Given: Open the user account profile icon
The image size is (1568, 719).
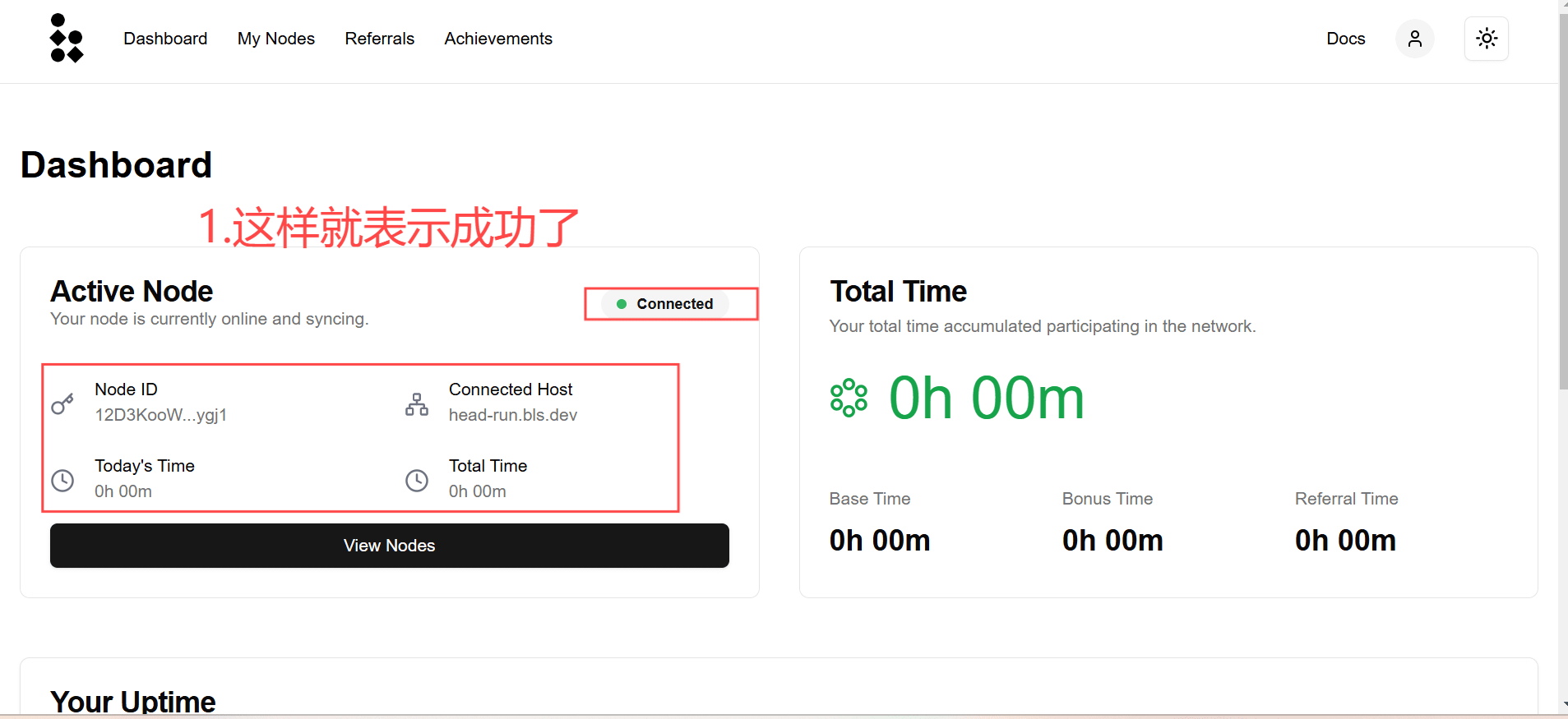Looking at the screenshot, I should coord(1414,39).
